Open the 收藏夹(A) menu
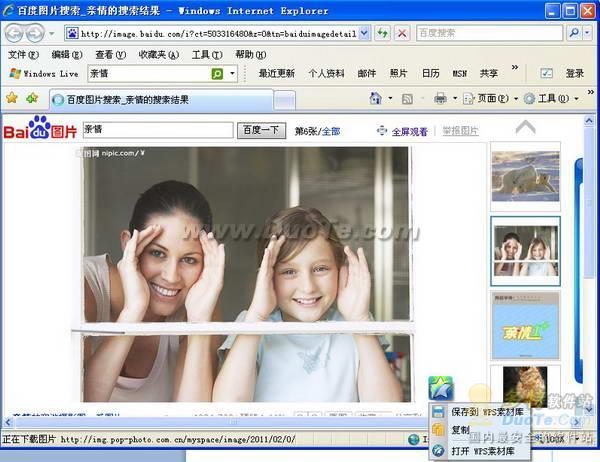Viewport: 600px width, 462px height. [x=159, y=55]
